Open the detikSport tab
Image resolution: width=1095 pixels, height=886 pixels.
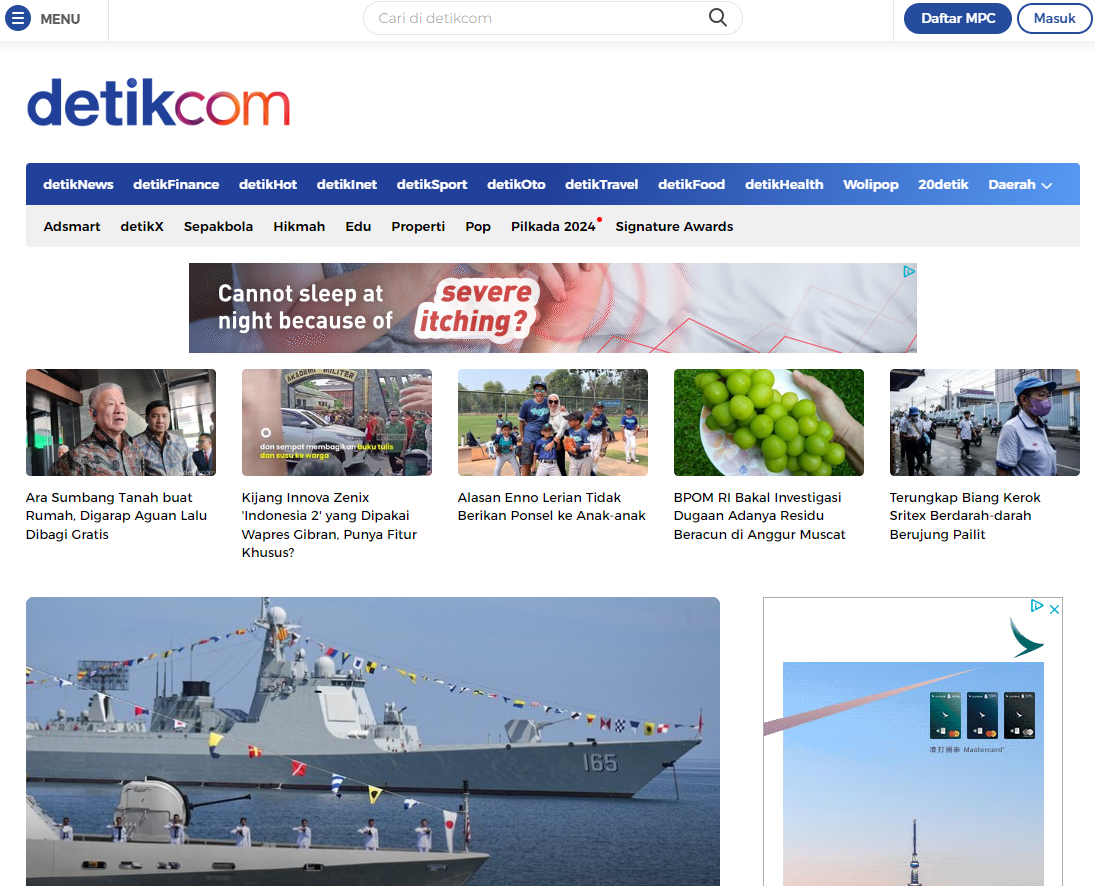click(432, 184)
